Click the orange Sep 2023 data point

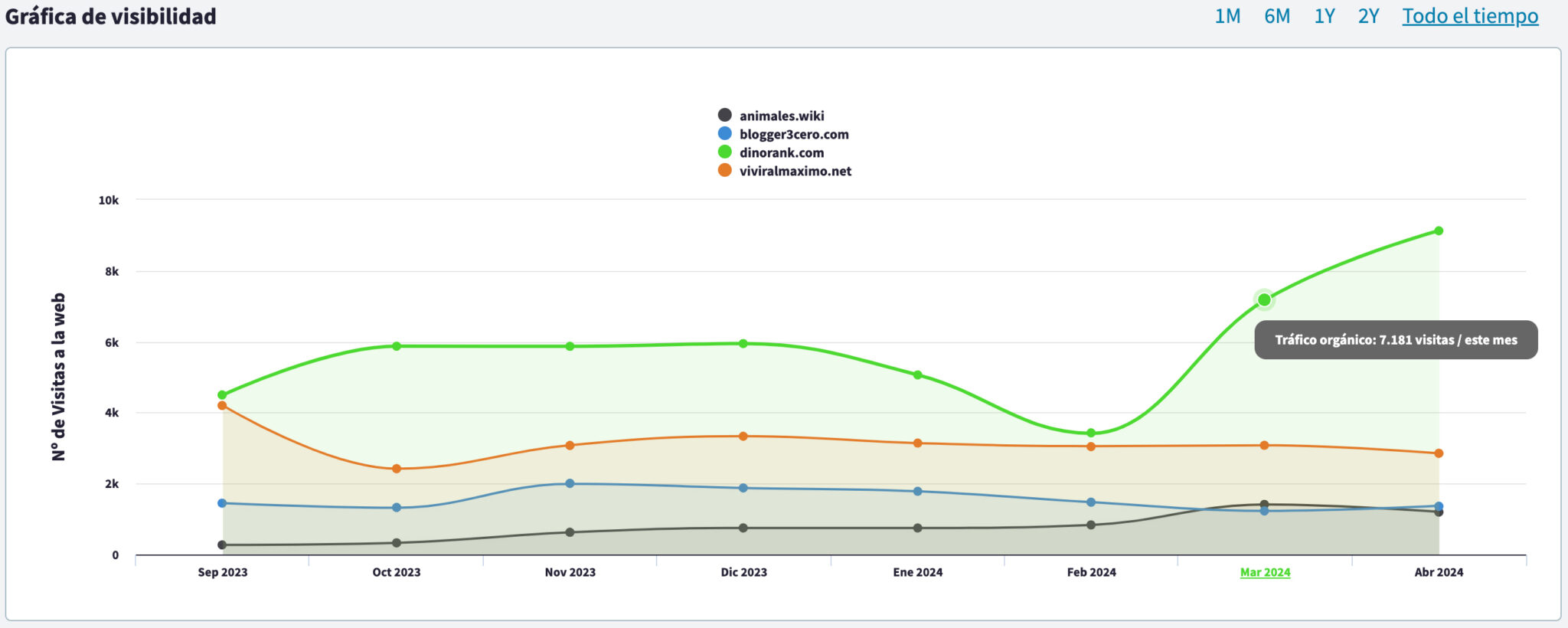point(222,405)
